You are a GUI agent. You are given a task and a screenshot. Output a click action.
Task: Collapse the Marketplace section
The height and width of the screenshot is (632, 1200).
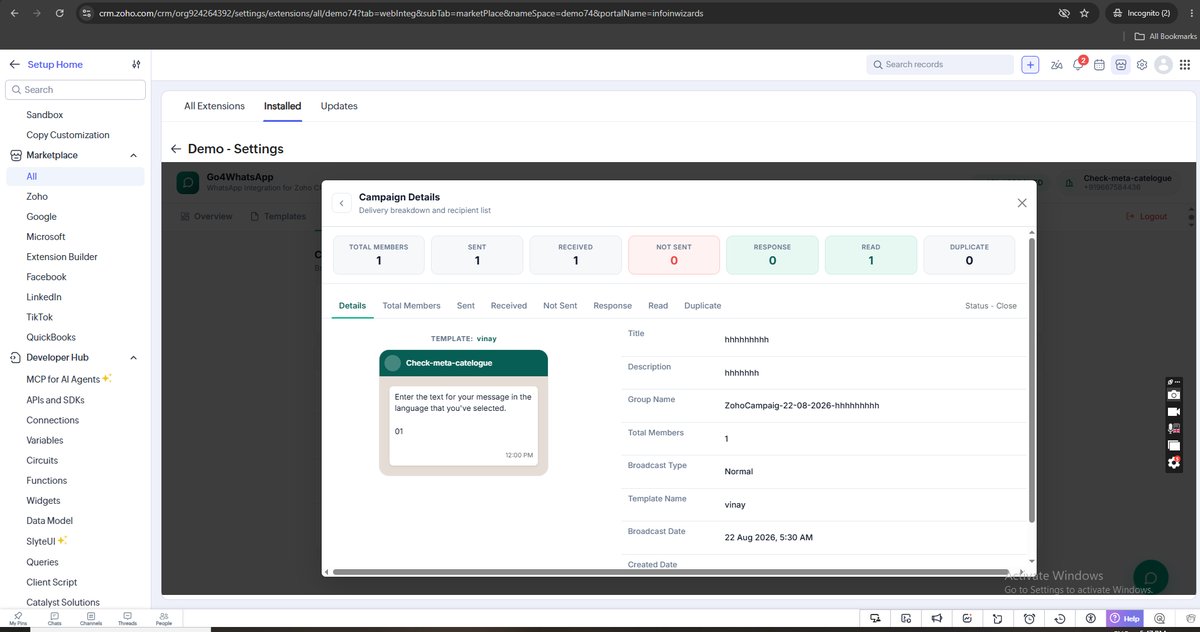point(134,156)
